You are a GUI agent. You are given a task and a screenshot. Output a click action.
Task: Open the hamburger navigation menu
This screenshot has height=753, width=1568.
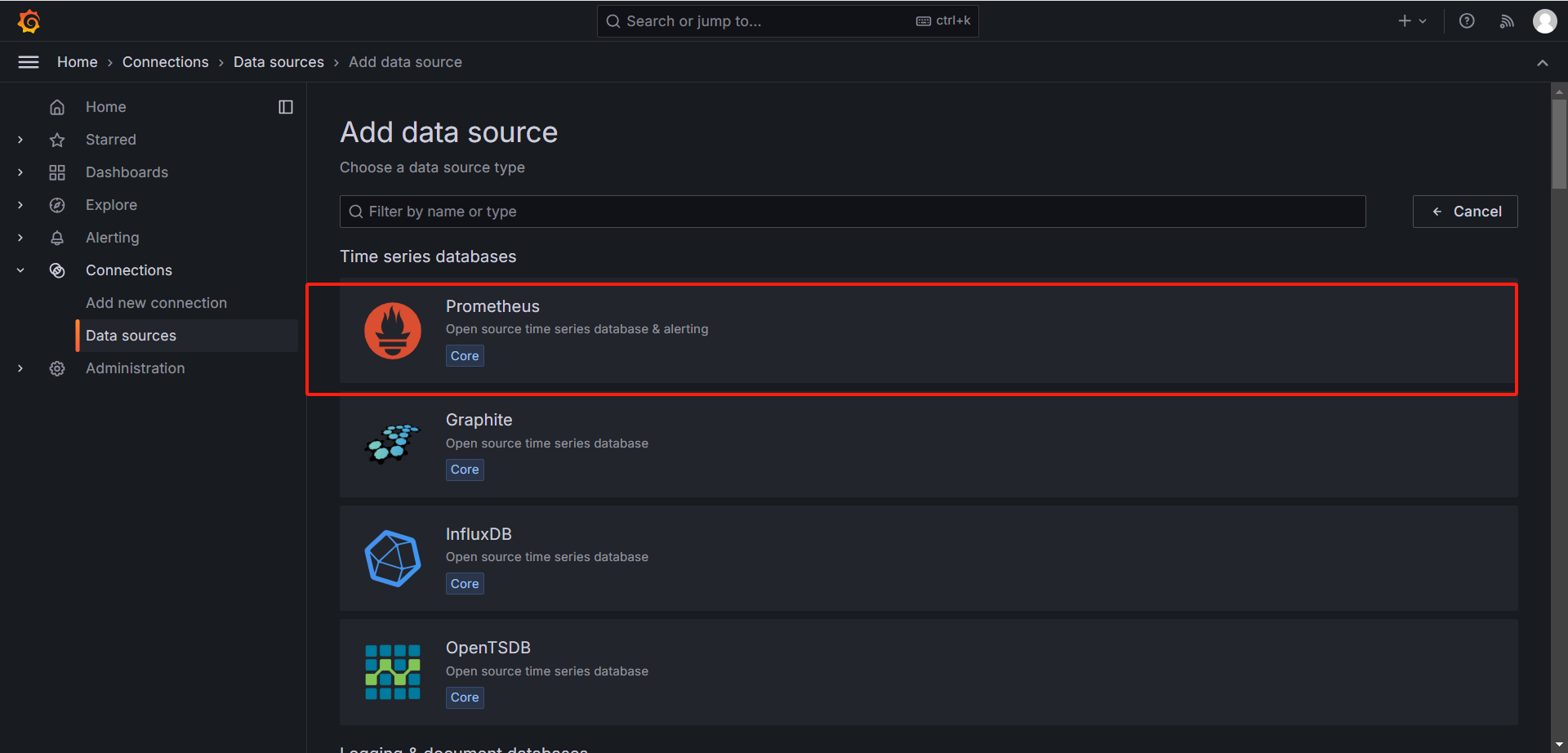[x=29, y=62]
